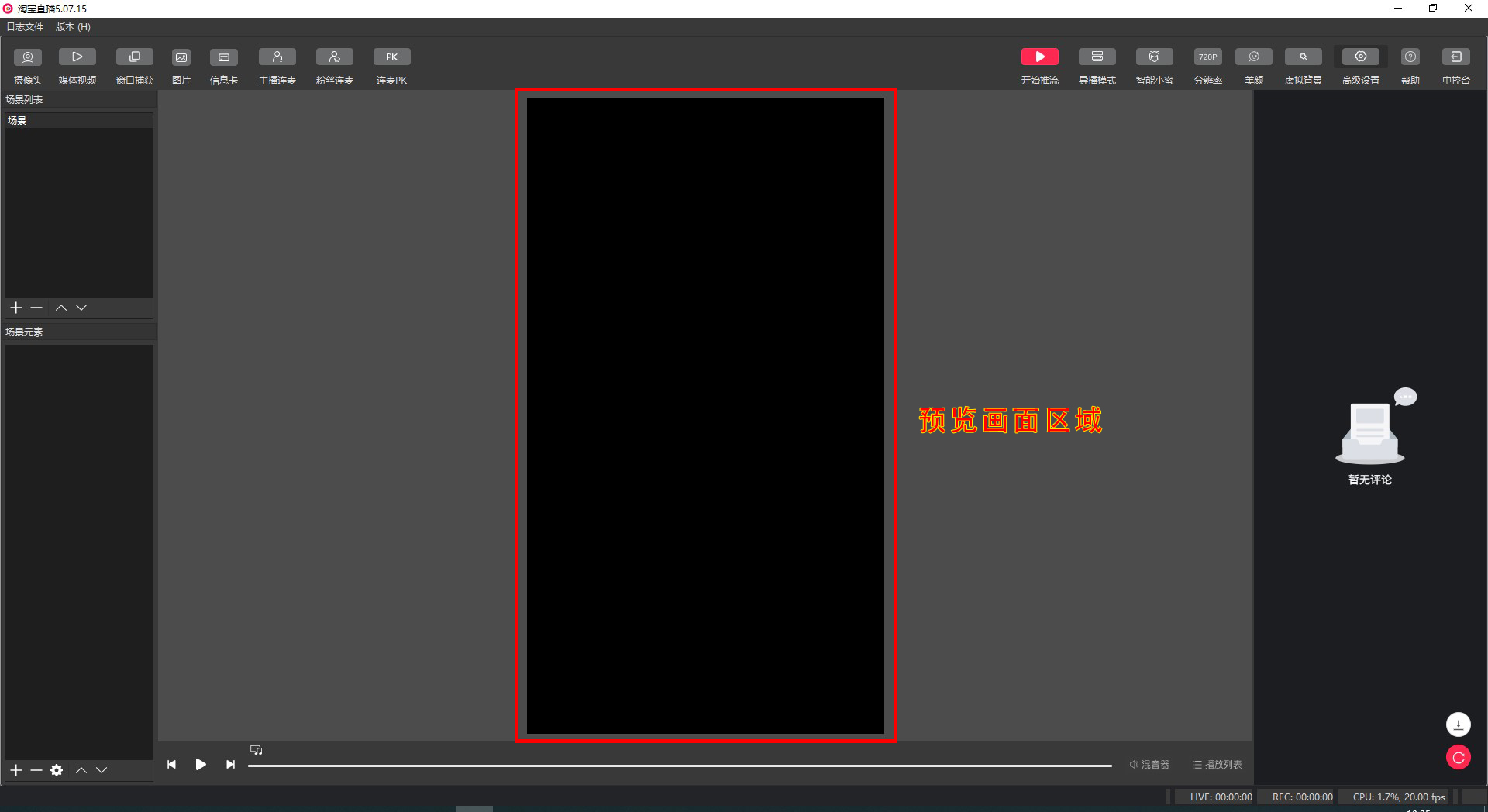Open the 版本 (H) menu
The image size is (1488, 812).
73,27
